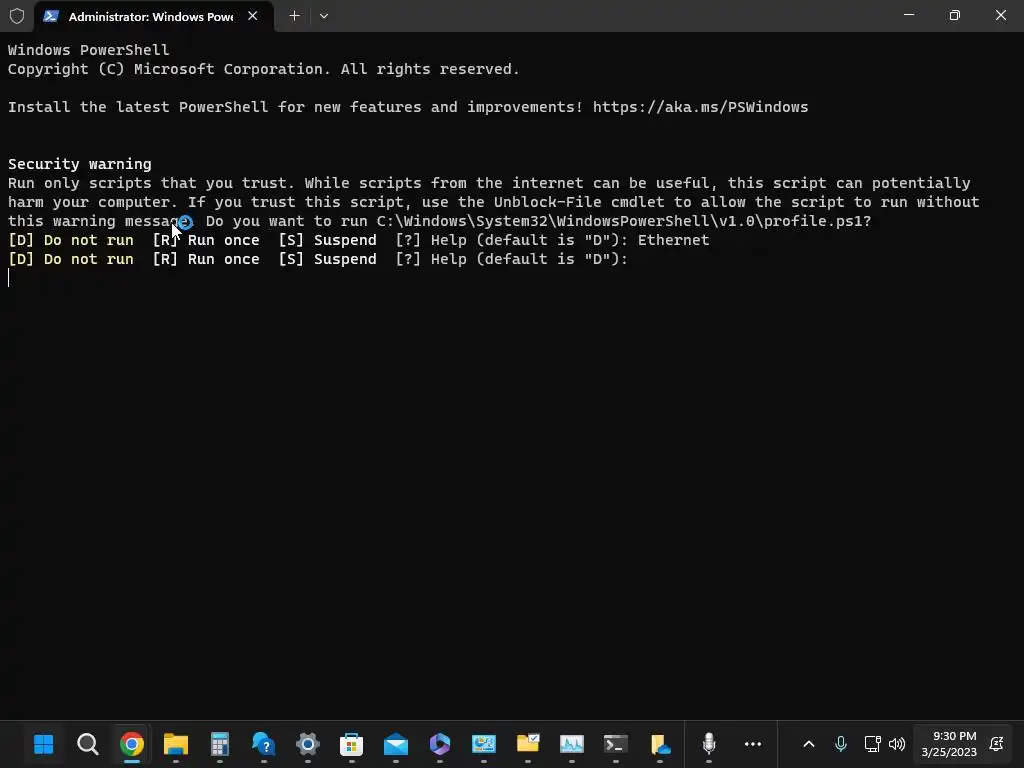
Task: Click the tray microphone in-use indicator
Action: 840,744
